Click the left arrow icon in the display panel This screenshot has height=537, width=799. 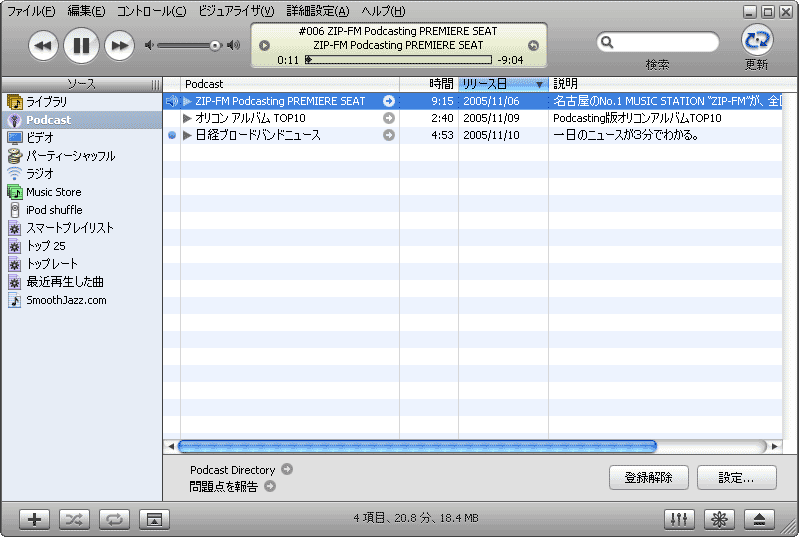(264, 45)
